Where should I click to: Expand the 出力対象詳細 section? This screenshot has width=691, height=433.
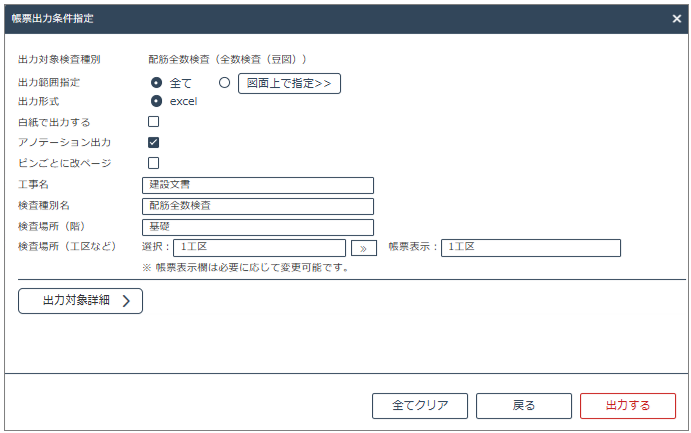[80, 301]
